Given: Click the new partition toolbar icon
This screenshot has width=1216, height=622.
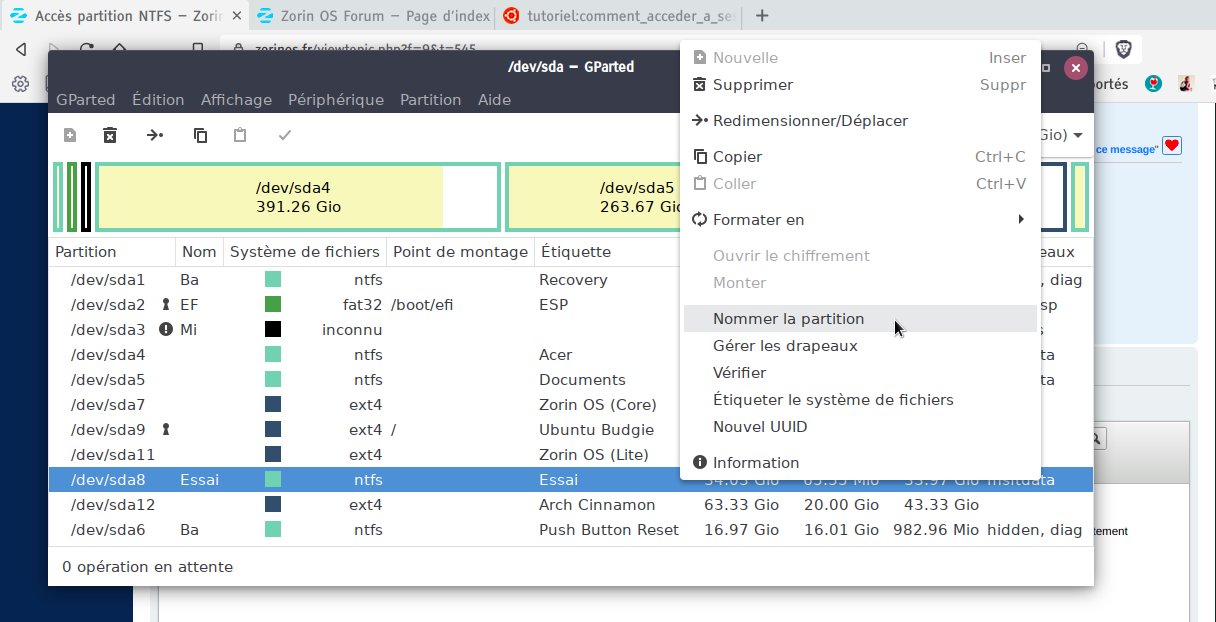Looking at the screenshot, I should click(x=70, y=135).
